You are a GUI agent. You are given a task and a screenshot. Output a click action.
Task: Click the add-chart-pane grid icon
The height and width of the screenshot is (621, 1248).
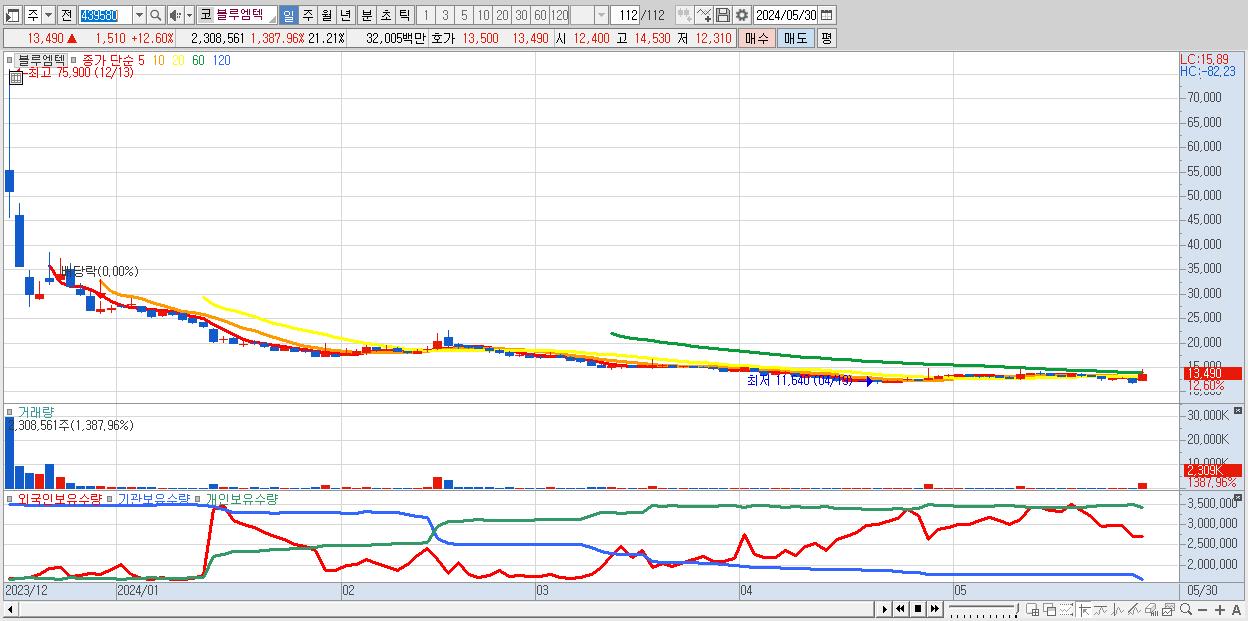[x=1033, y=609]
